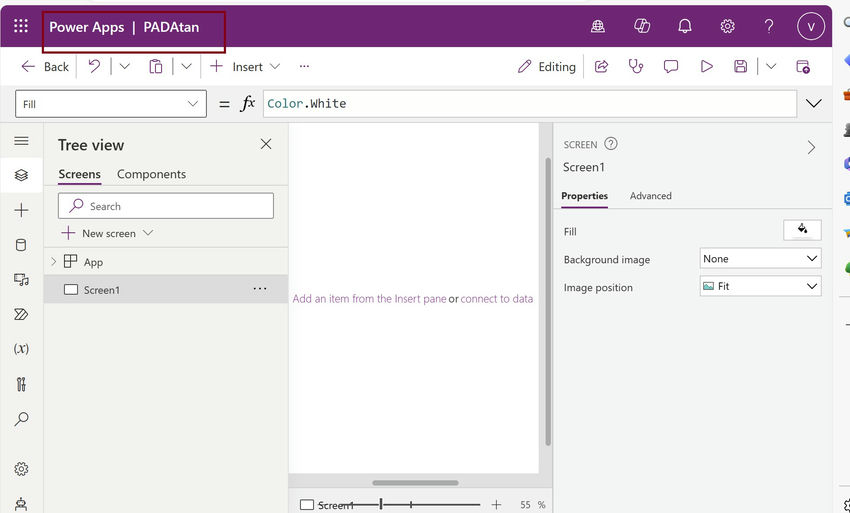Open the Search magnifier icon in sidebar
The height and width of the screenshot is (513, 850).
(x=21, y=419)
